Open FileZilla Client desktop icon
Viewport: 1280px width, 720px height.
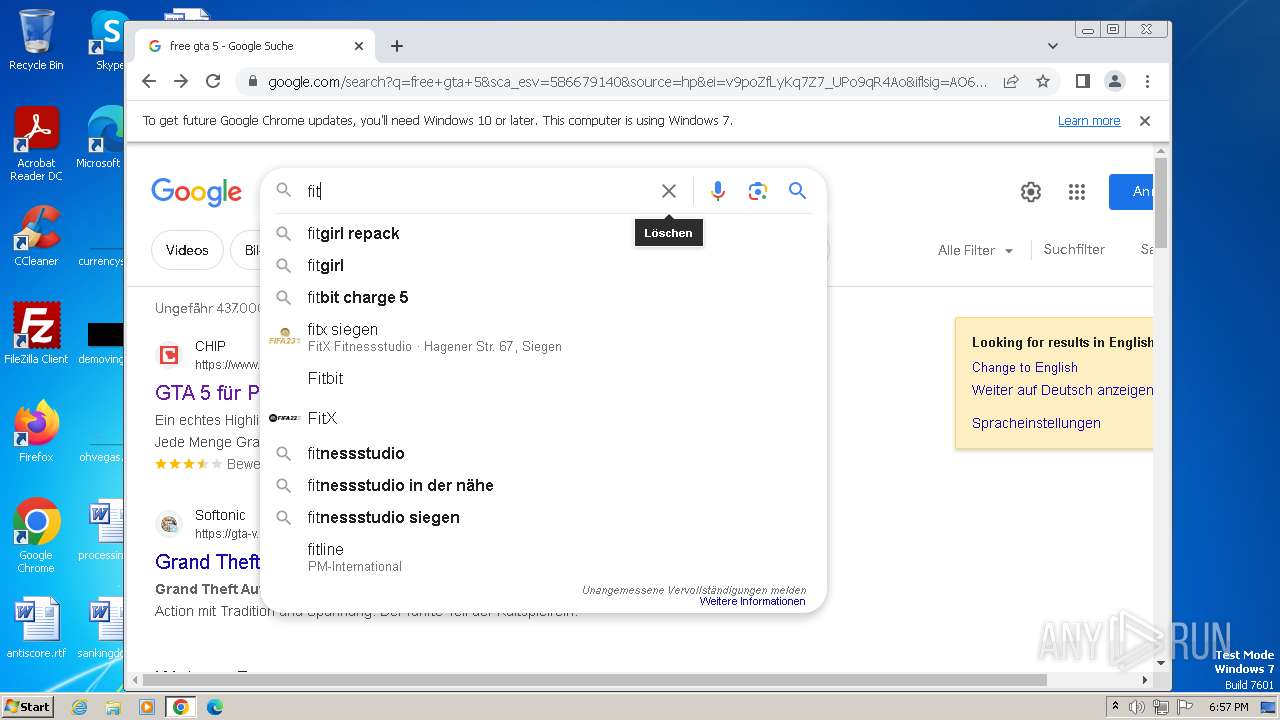pyautogui.click(x=36, y=333)
